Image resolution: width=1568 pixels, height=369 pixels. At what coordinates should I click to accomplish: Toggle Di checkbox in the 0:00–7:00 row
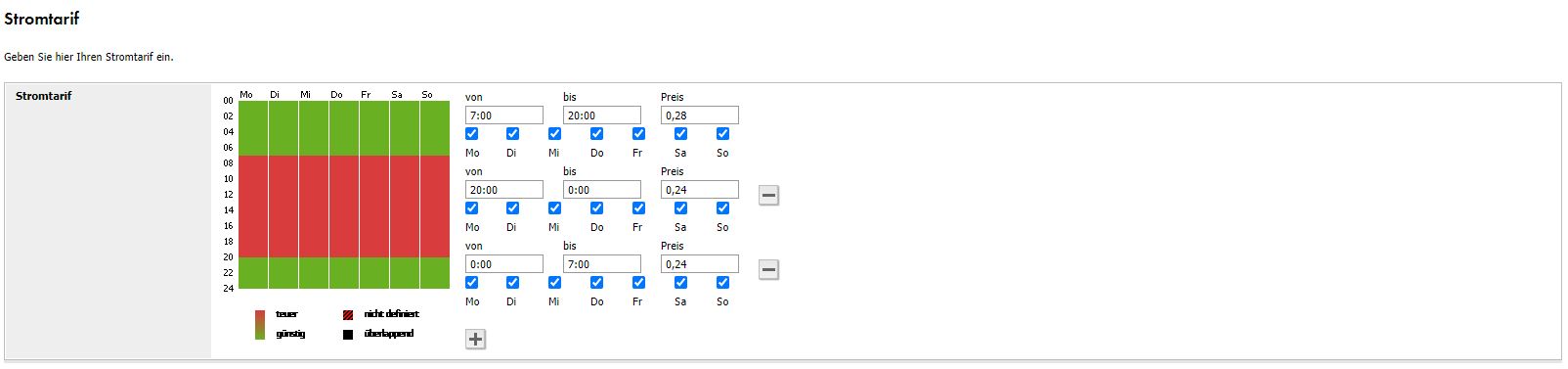point(512,283)
